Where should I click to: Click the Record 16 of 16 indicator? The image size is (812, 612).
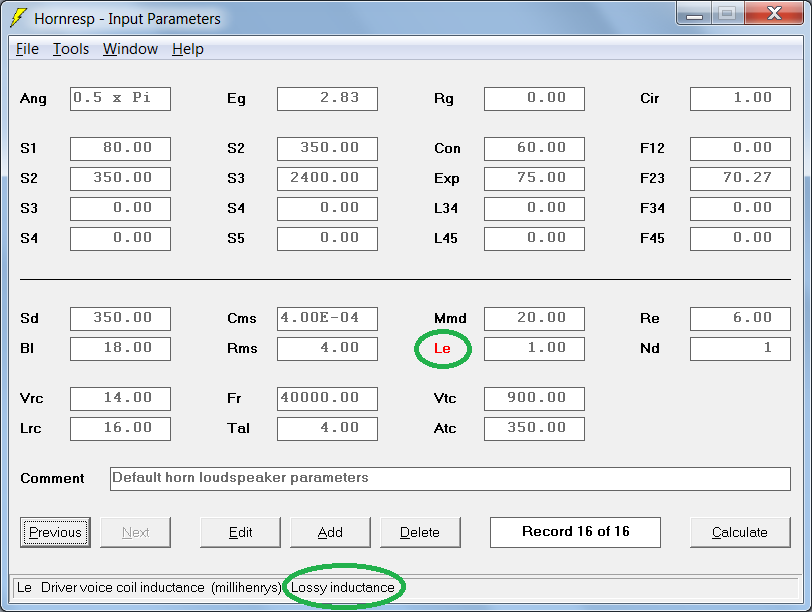575,532
